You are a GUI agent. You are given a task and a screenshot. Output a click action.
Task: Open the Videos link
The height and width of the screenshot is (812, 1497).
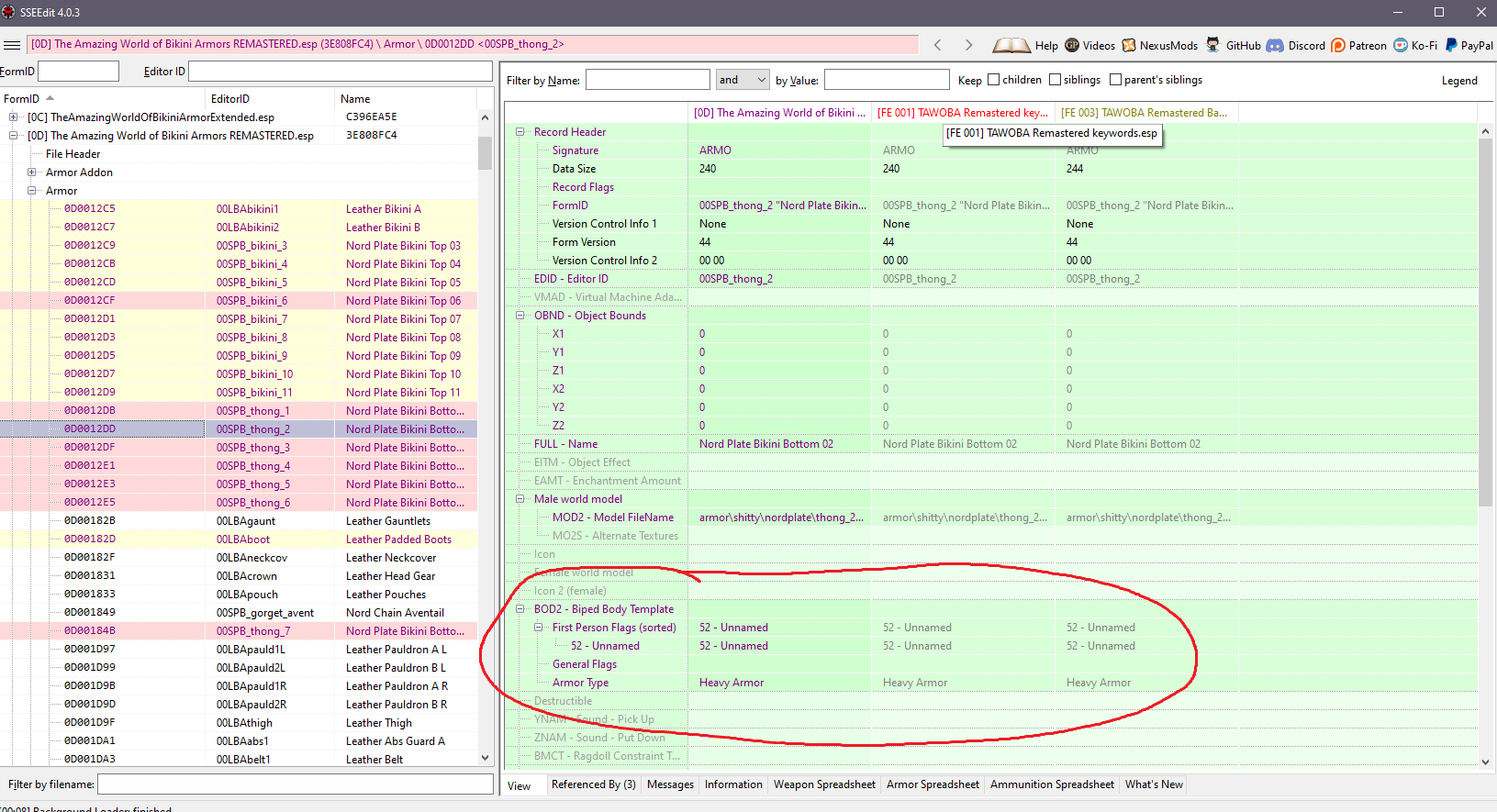tap(1089, 45)
